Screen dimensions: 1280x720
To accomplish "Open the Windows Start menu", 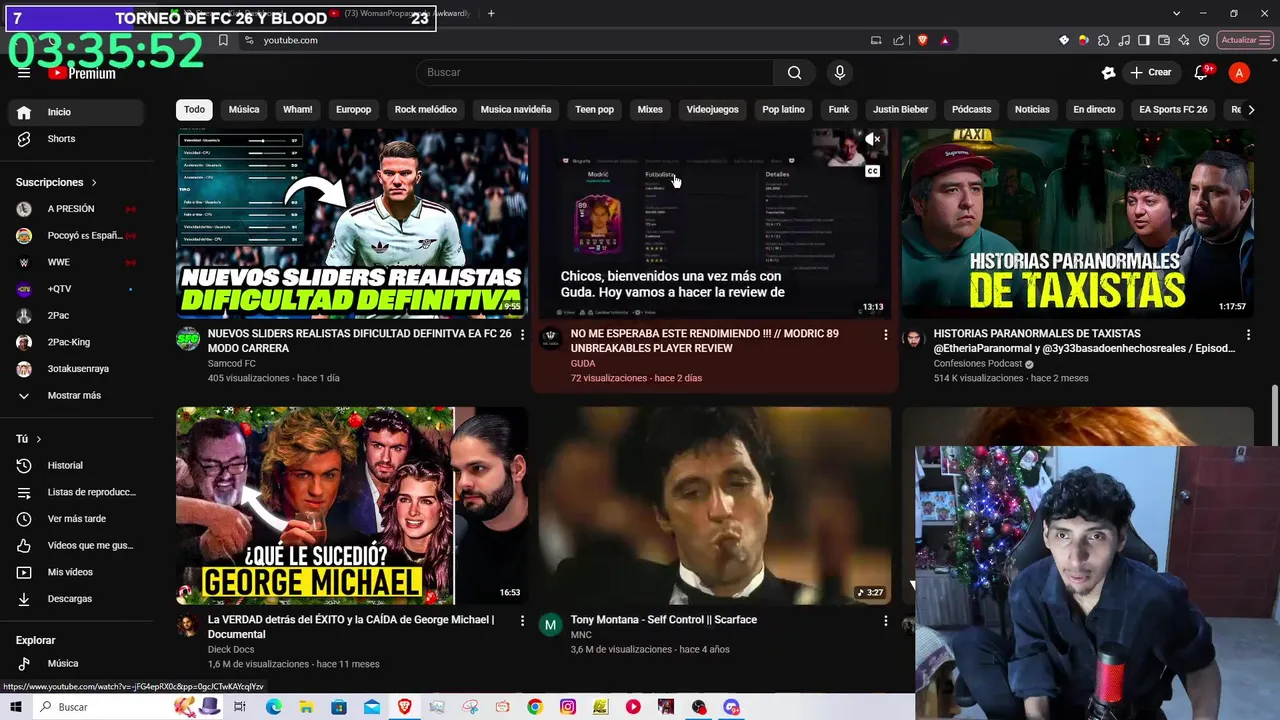I will click(18, 707).
